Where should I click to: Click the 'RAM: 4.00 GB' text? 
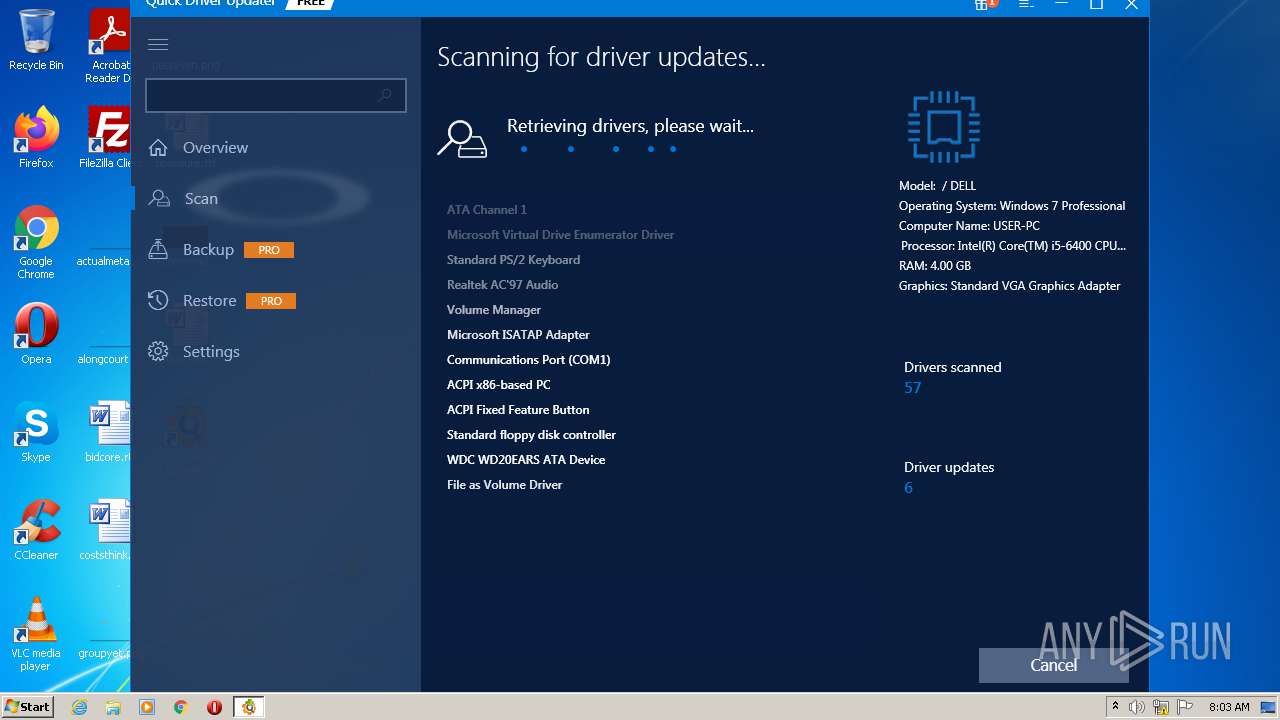935,266
